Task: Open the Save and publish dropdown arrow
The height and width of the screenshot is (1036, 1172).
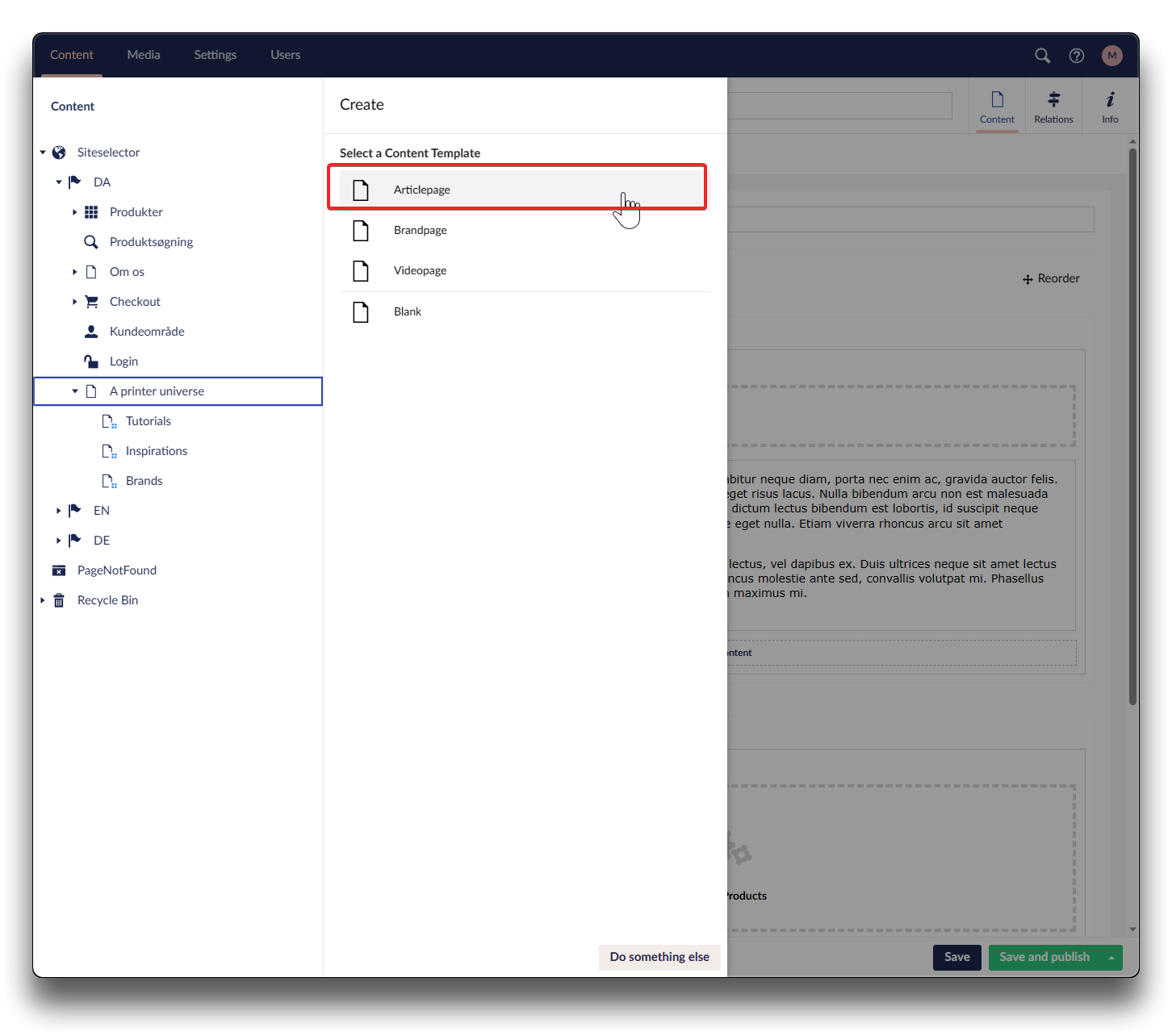Action: (1111, 958)
